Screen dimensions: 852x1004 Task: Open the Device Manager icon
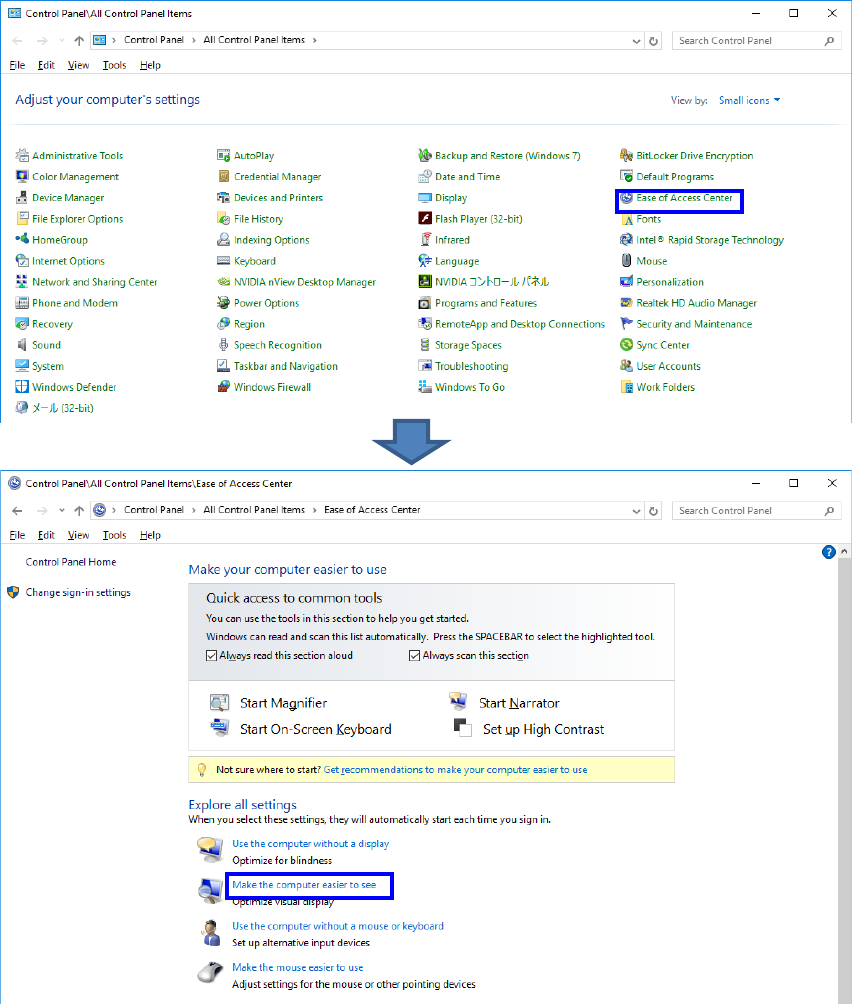tap(22, 197)
